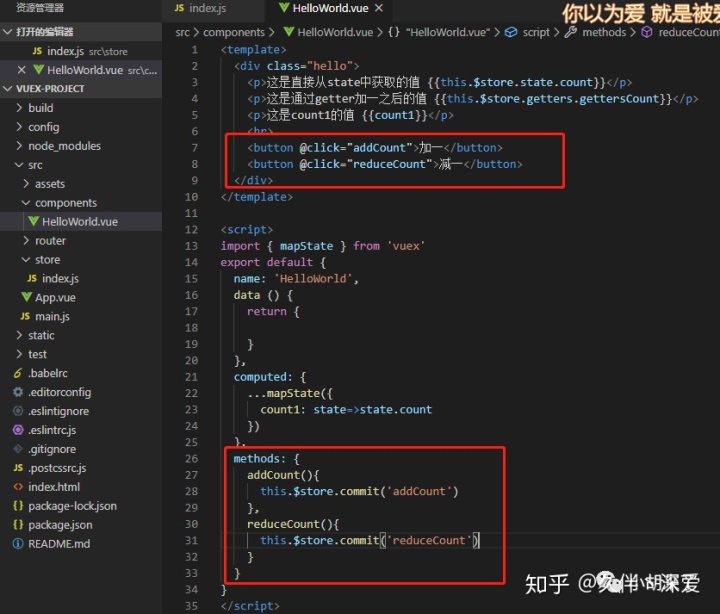The image size is (720, 614).
Task: Click the HelloWorld.vue breadcrumb segment
Action: pos(335,32)
